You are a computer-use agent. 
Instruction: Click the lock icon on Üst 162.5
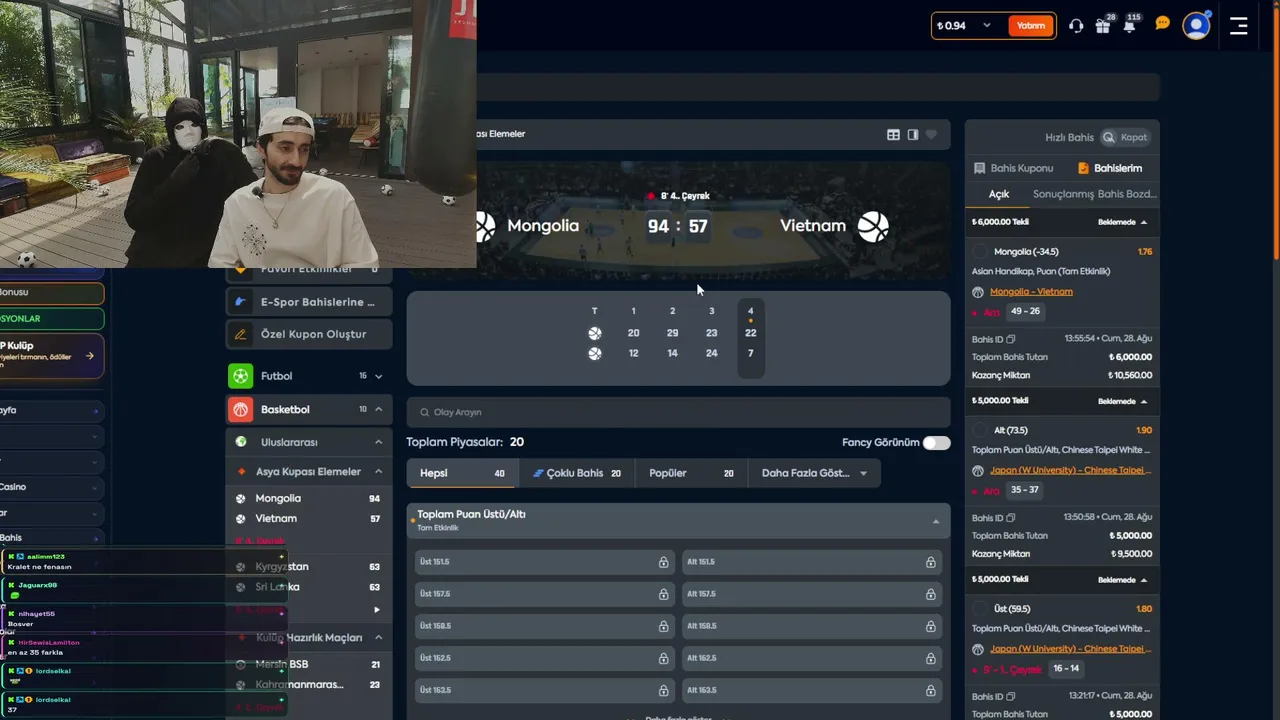click(663, 658)
